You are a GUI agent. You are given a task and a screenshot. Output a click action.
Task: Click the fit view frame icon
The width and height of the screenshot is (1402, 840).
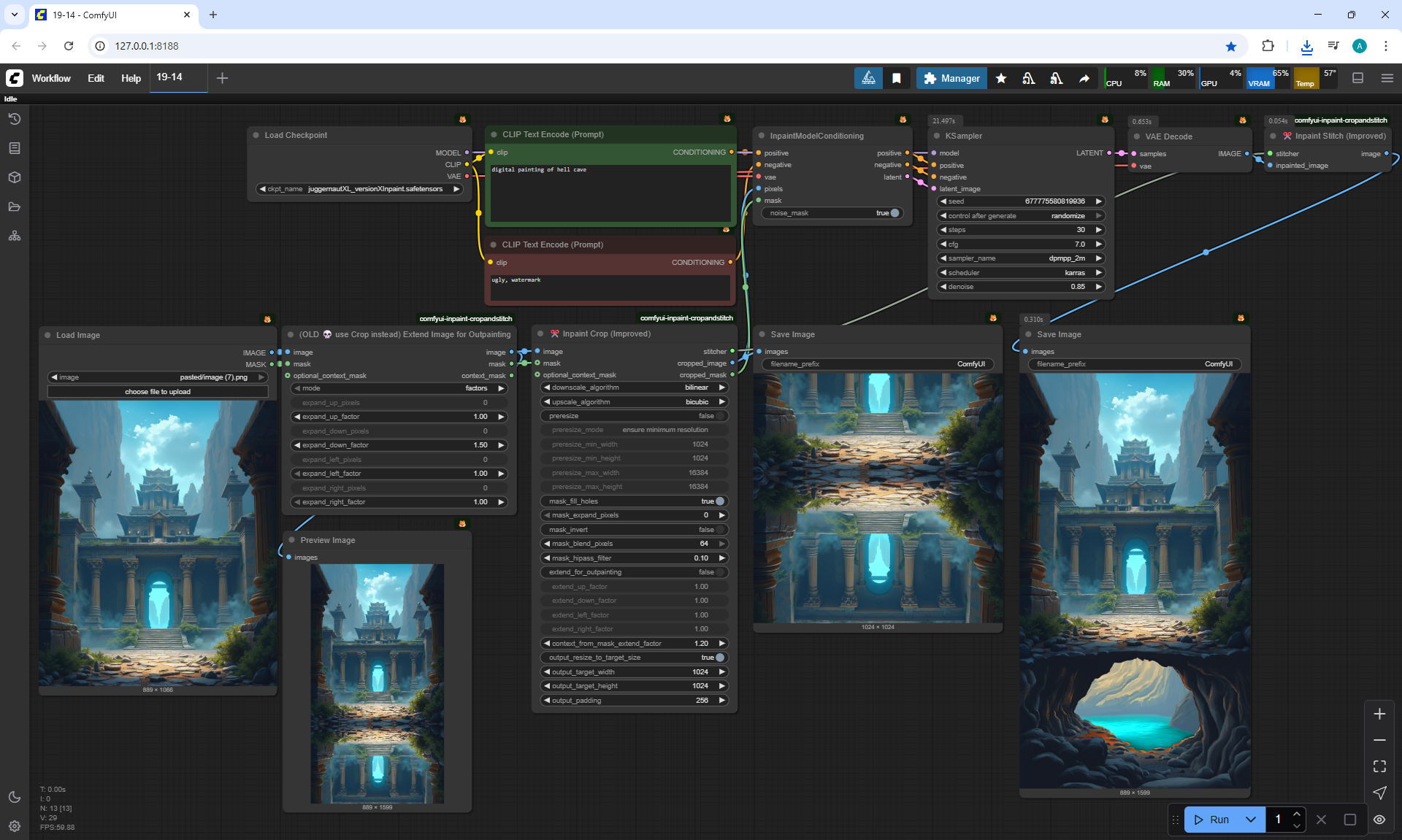click(1379, 766)
